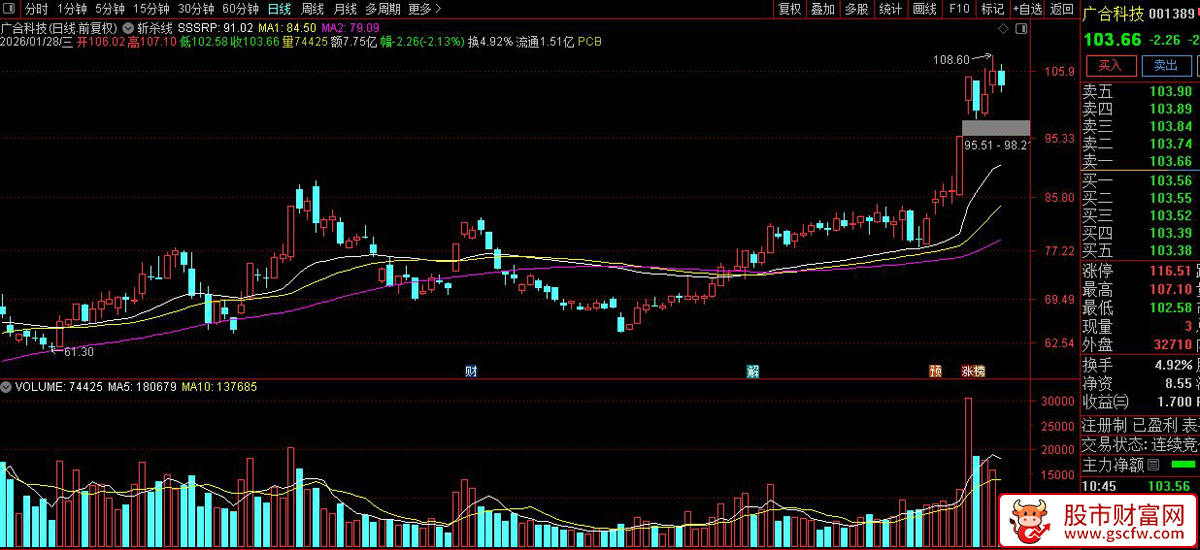Add stock via +自选 button
1200x550 pixels.
1027,9
